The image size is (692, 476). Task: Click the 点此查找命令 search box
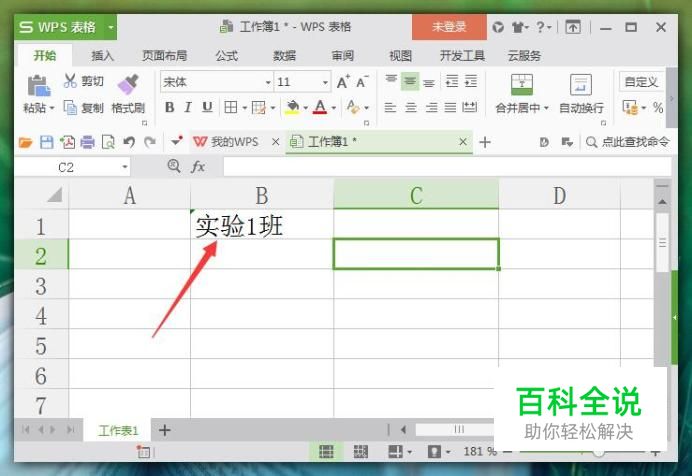627,142
